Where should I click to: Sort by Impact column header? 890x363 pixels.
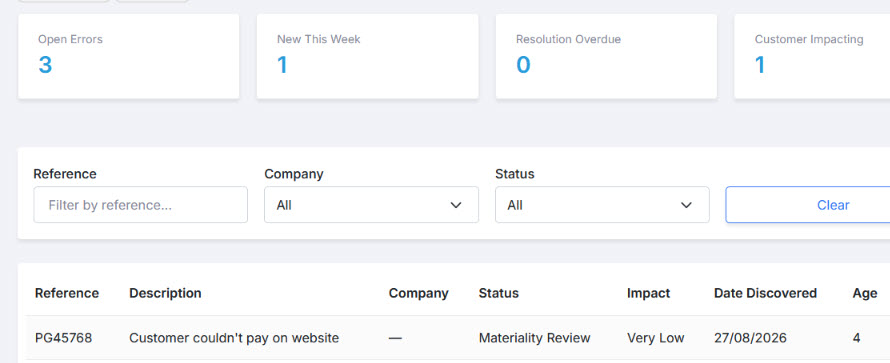[648, 293]
